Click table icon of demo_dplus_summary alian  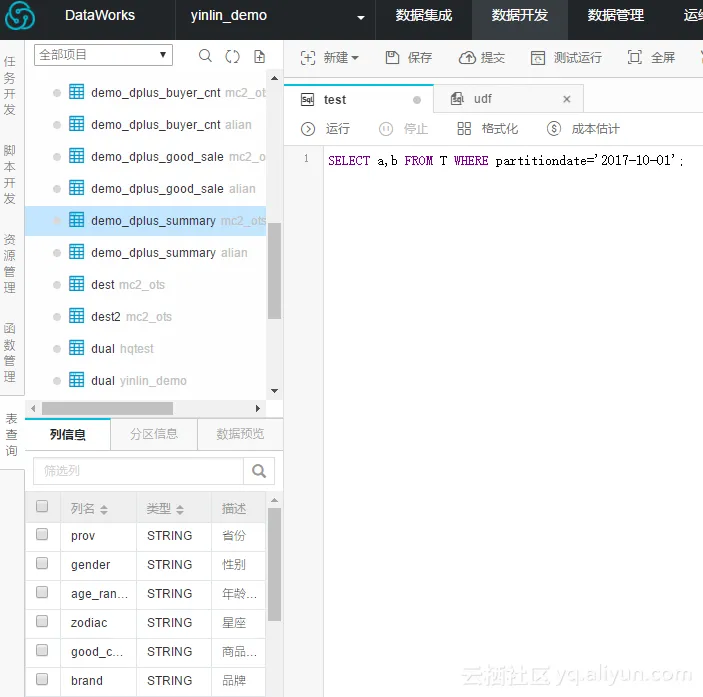coord(77,252)
